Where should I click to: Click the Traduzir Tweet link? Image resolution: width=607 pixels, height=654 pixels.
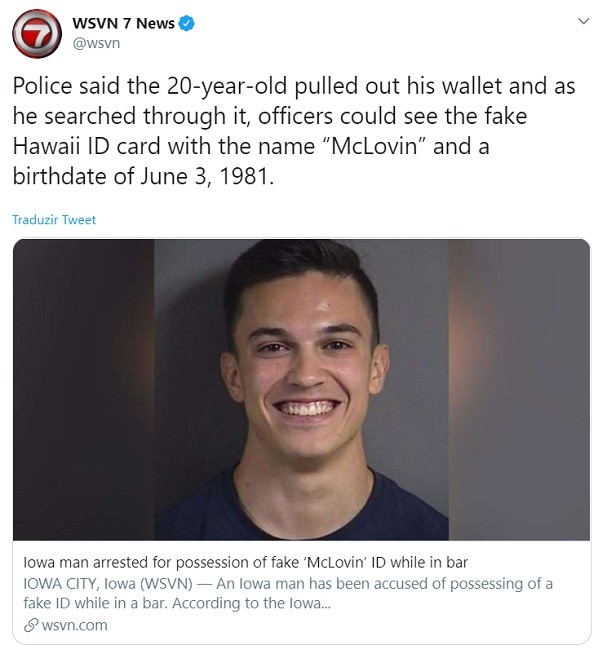coord(54,219)
